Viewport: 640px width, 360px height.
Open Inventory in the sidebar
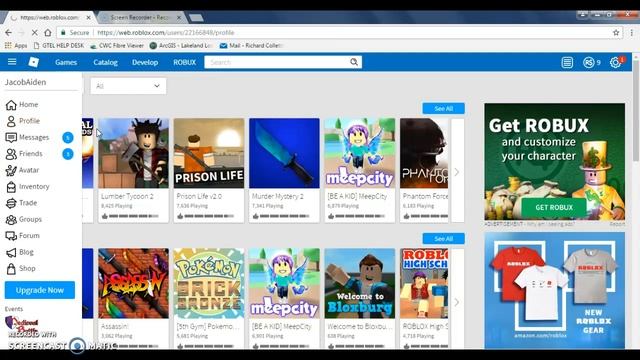coord(27,187)
